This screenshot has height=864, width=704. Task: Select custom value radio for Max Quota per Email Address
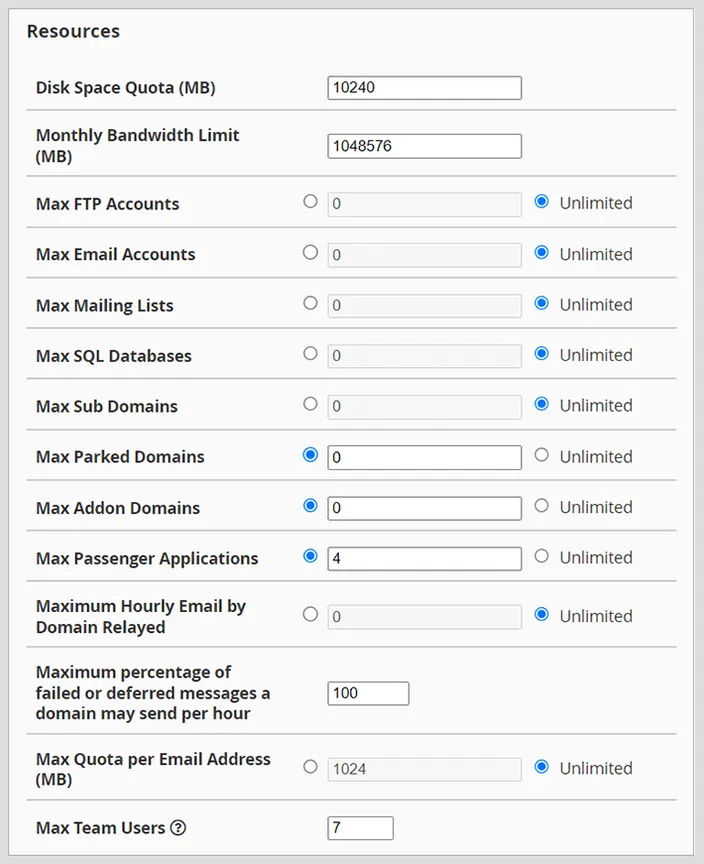tap(310, 766)
